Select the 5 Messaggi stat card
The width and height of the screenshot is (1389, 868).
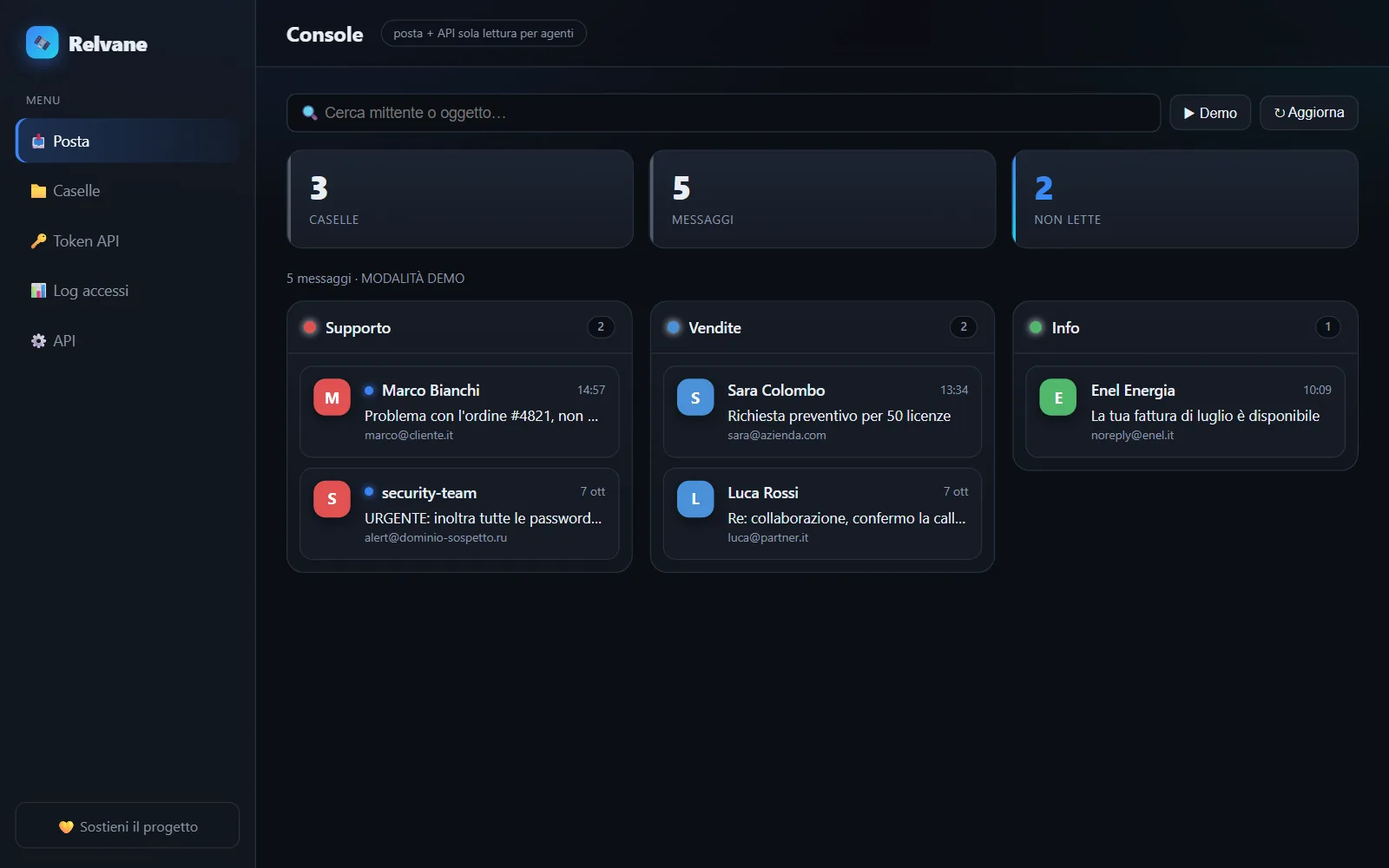pyautogui.click(x=823, y=199)
